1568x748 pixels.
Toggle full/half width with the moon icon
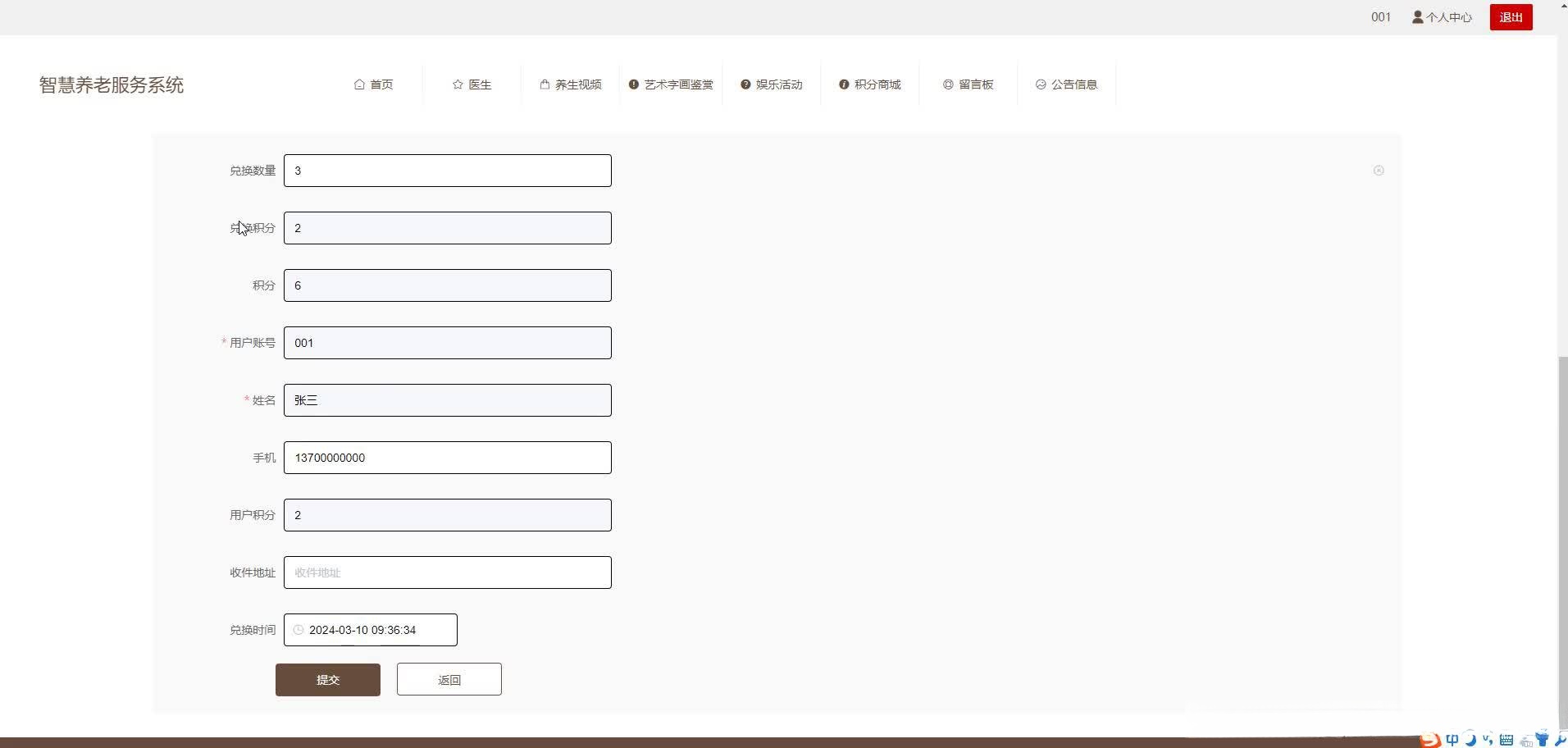[1471, 740]
